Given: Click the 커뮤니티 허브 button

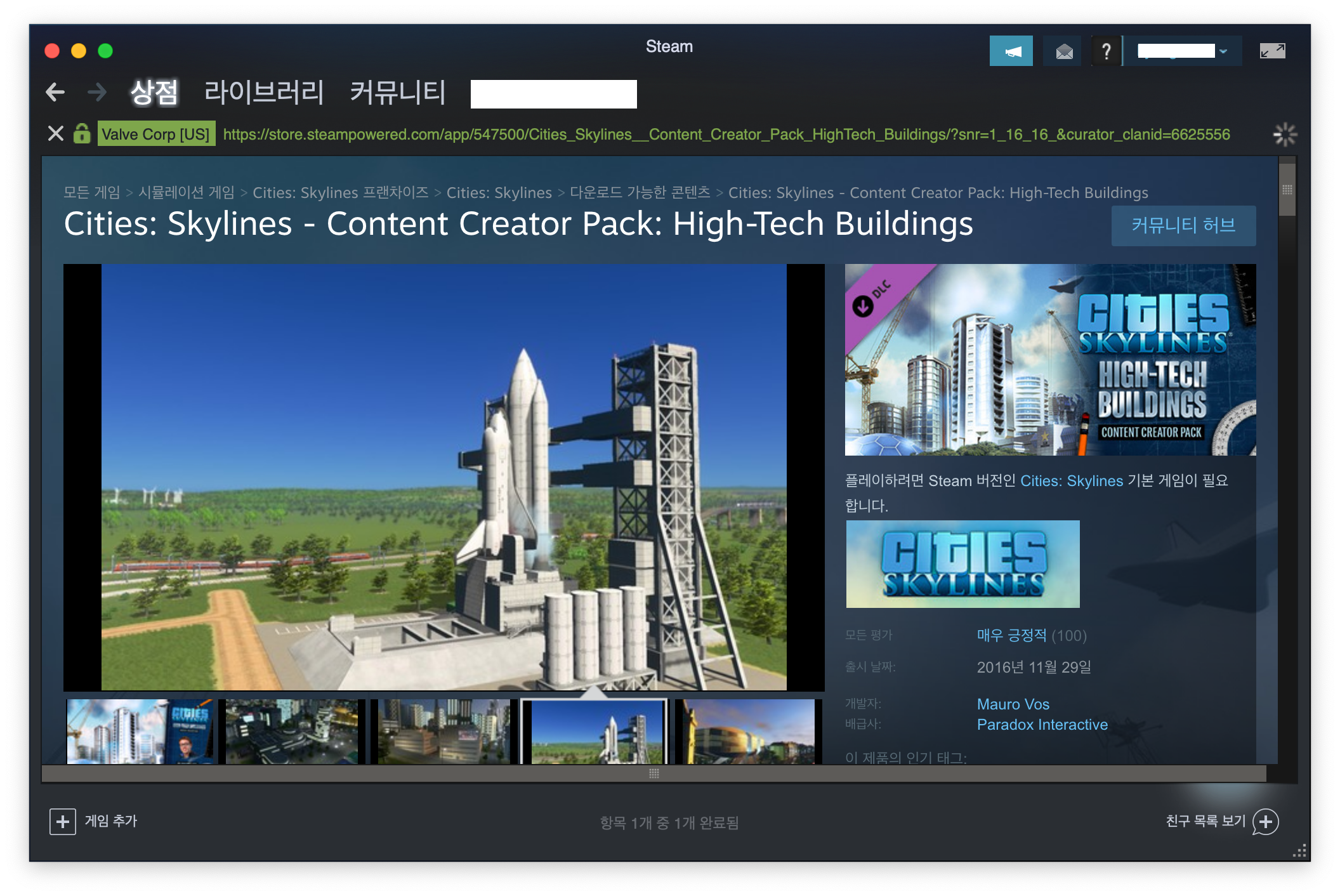Looking at the screenshot, I should click(1183, 225).
